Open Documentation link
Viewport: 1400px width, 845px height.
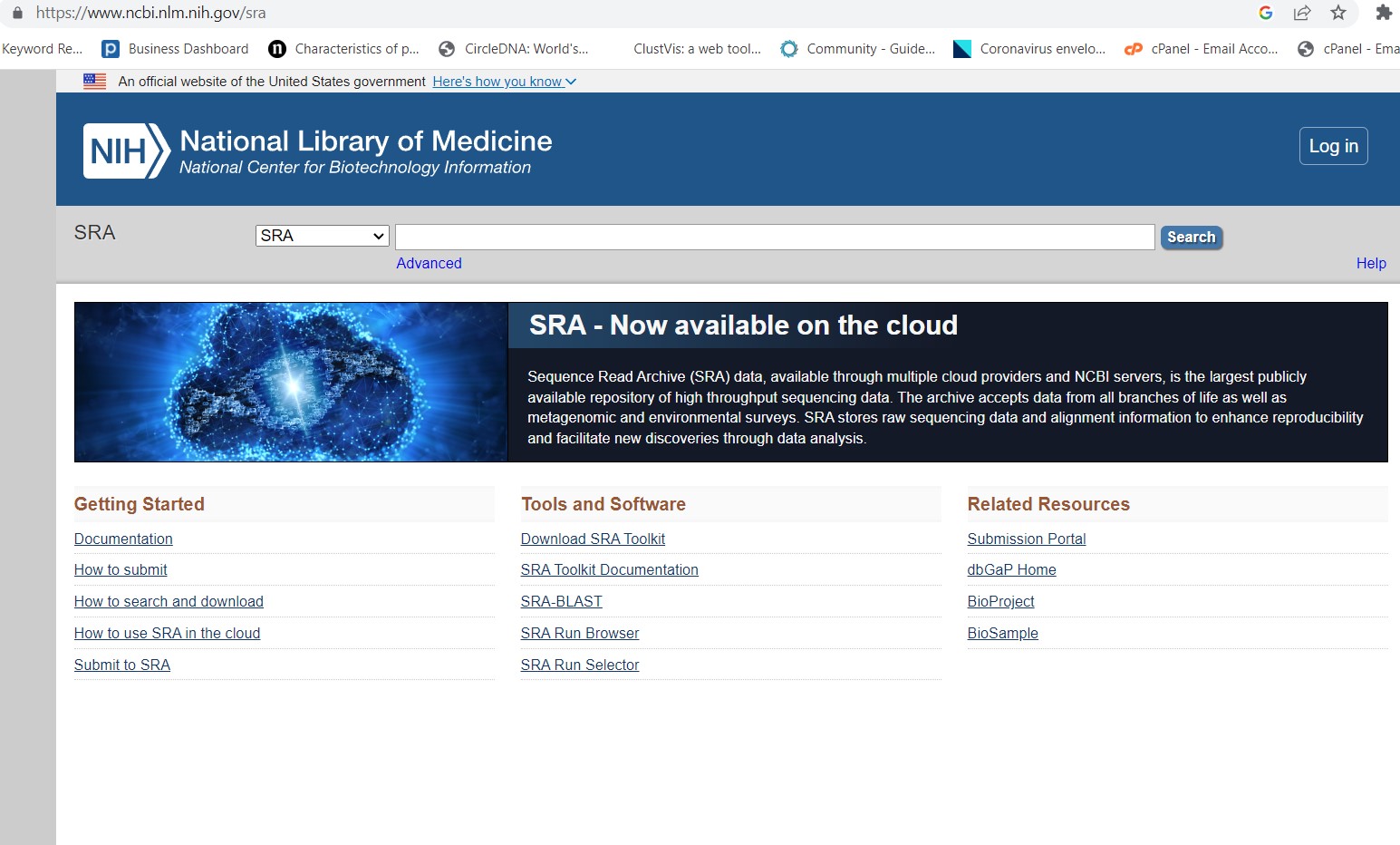(x=123, y=539)
